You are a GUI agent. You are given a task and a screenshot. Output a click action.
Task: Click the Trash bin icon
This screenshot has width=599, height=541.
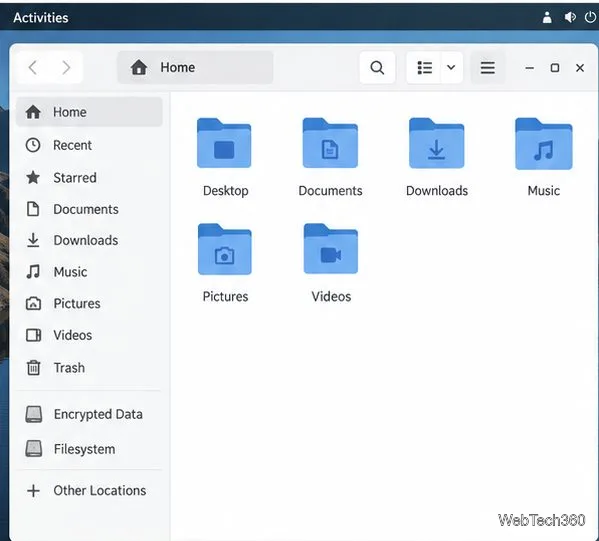click(x=33, y=368)
